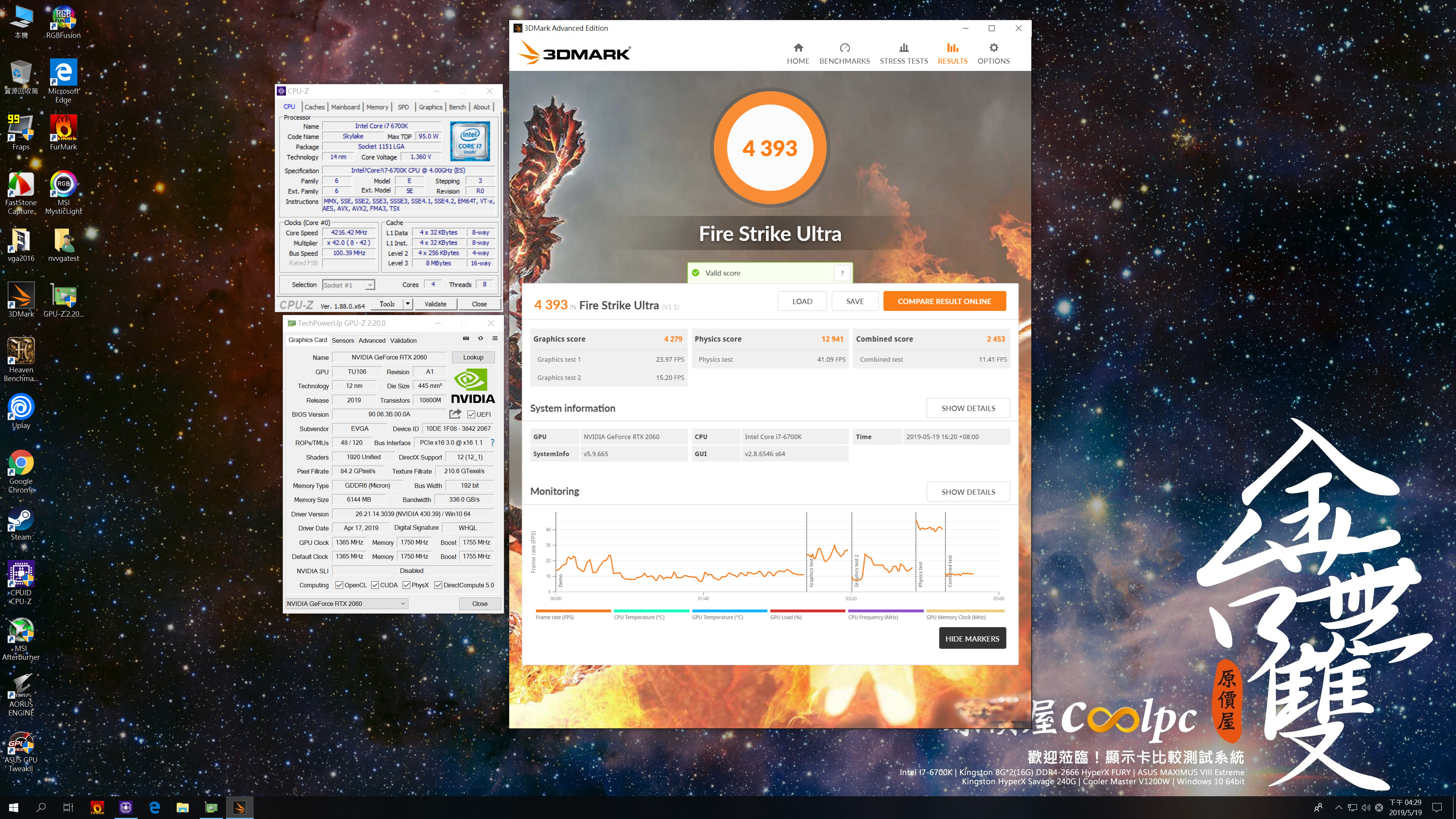
Task: Open Bench tab in CPU-Z
Action: coord(457,107)
